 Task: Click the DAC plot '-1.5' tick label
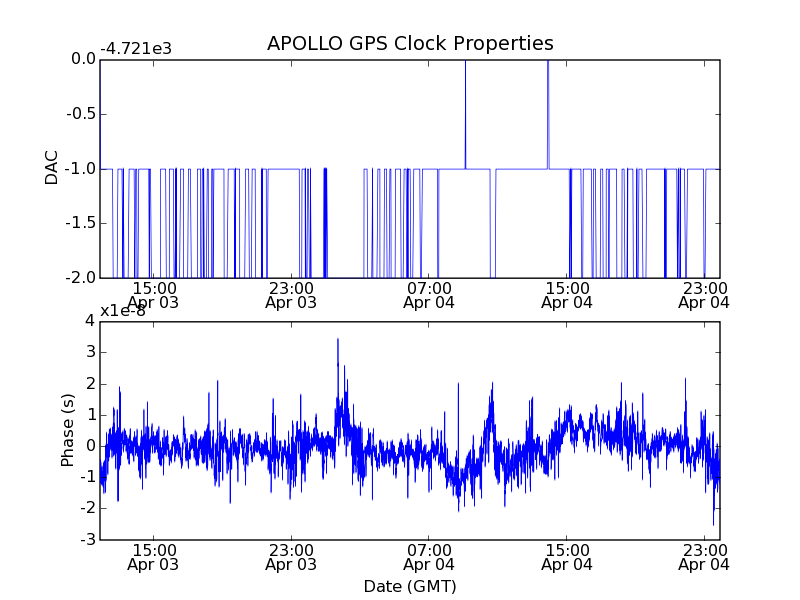click(x=81, y=223)
